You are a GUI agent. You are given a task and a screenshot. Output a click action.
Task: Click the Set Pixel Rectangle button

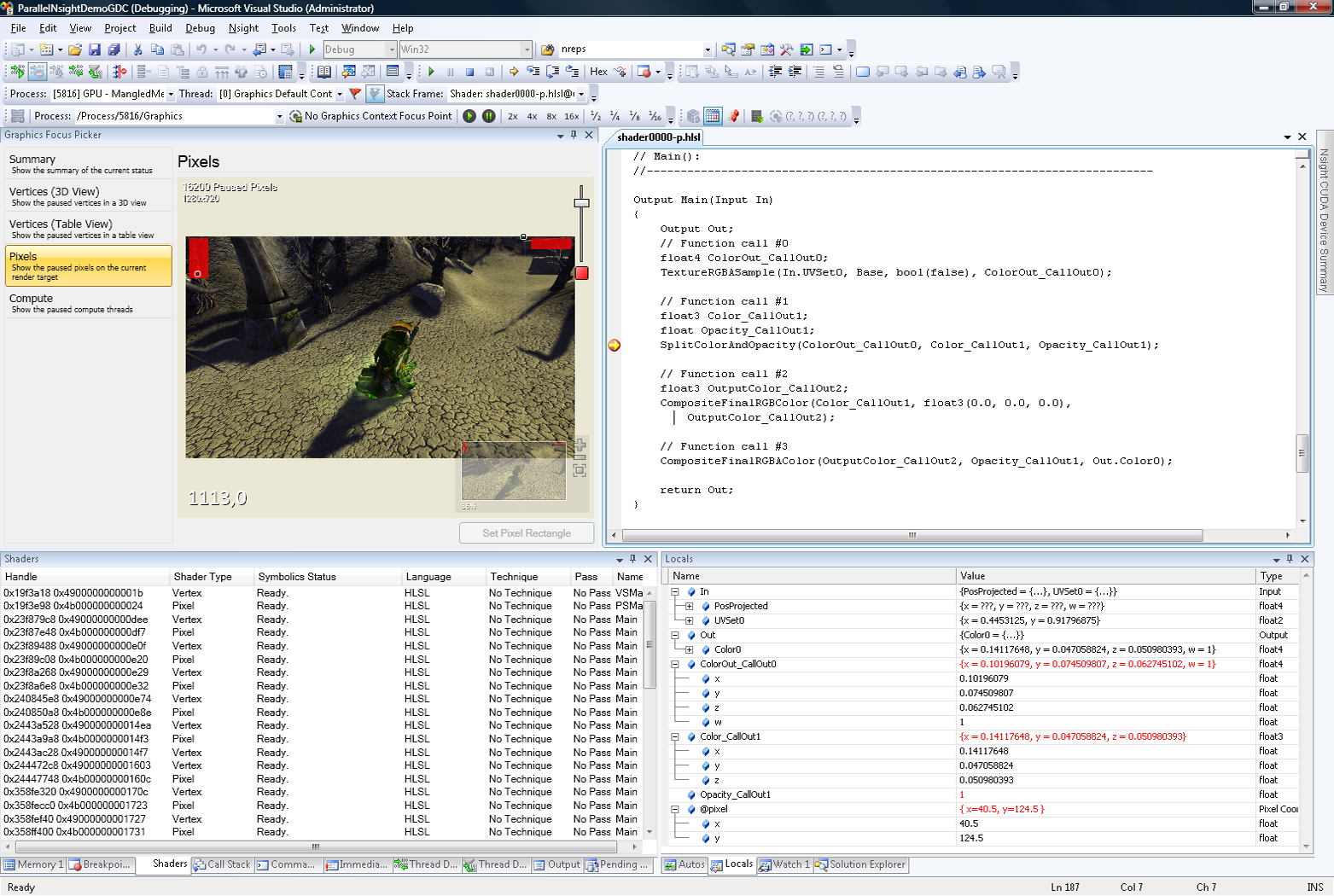527,533
